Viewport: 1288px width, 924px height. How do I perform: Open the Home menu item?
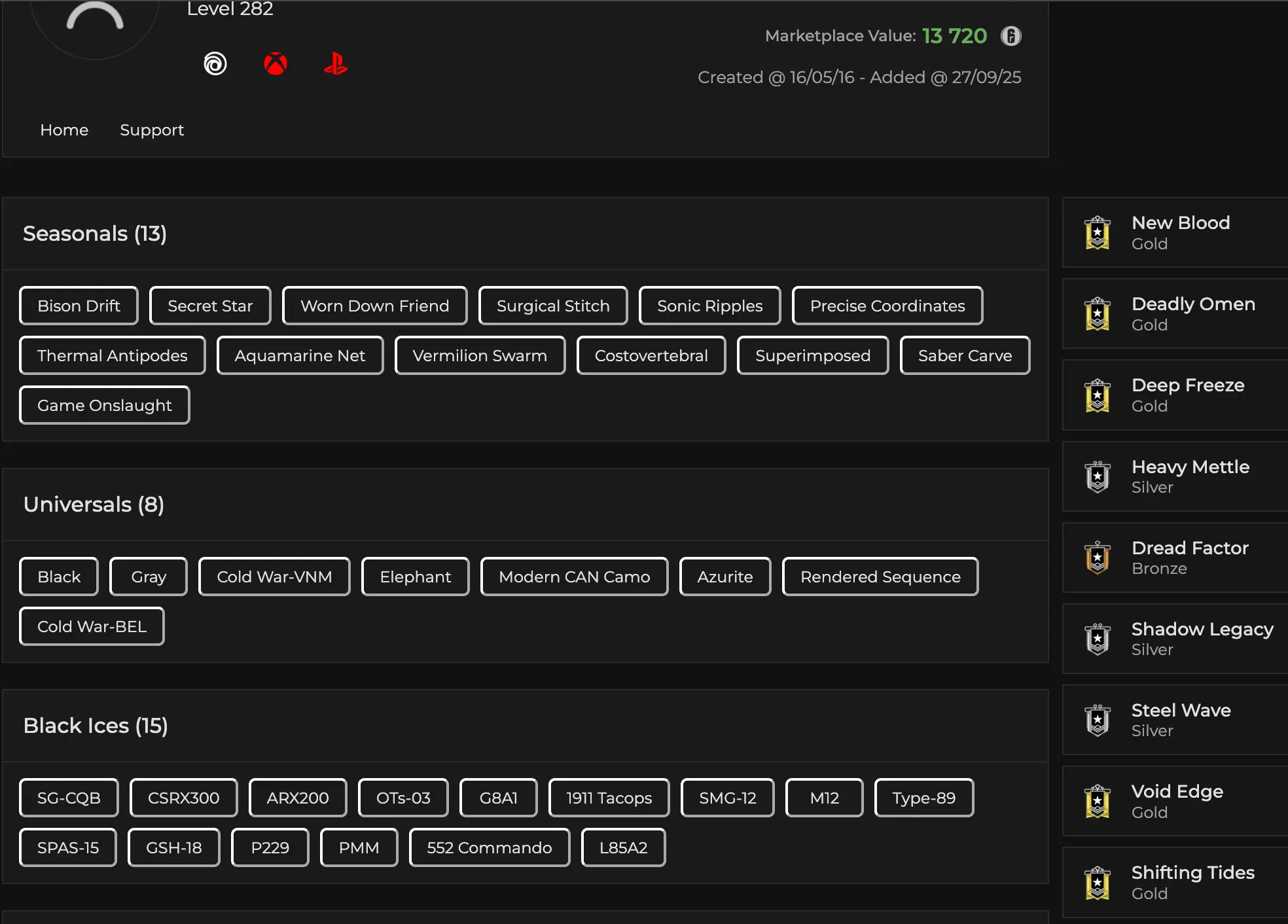64,130
